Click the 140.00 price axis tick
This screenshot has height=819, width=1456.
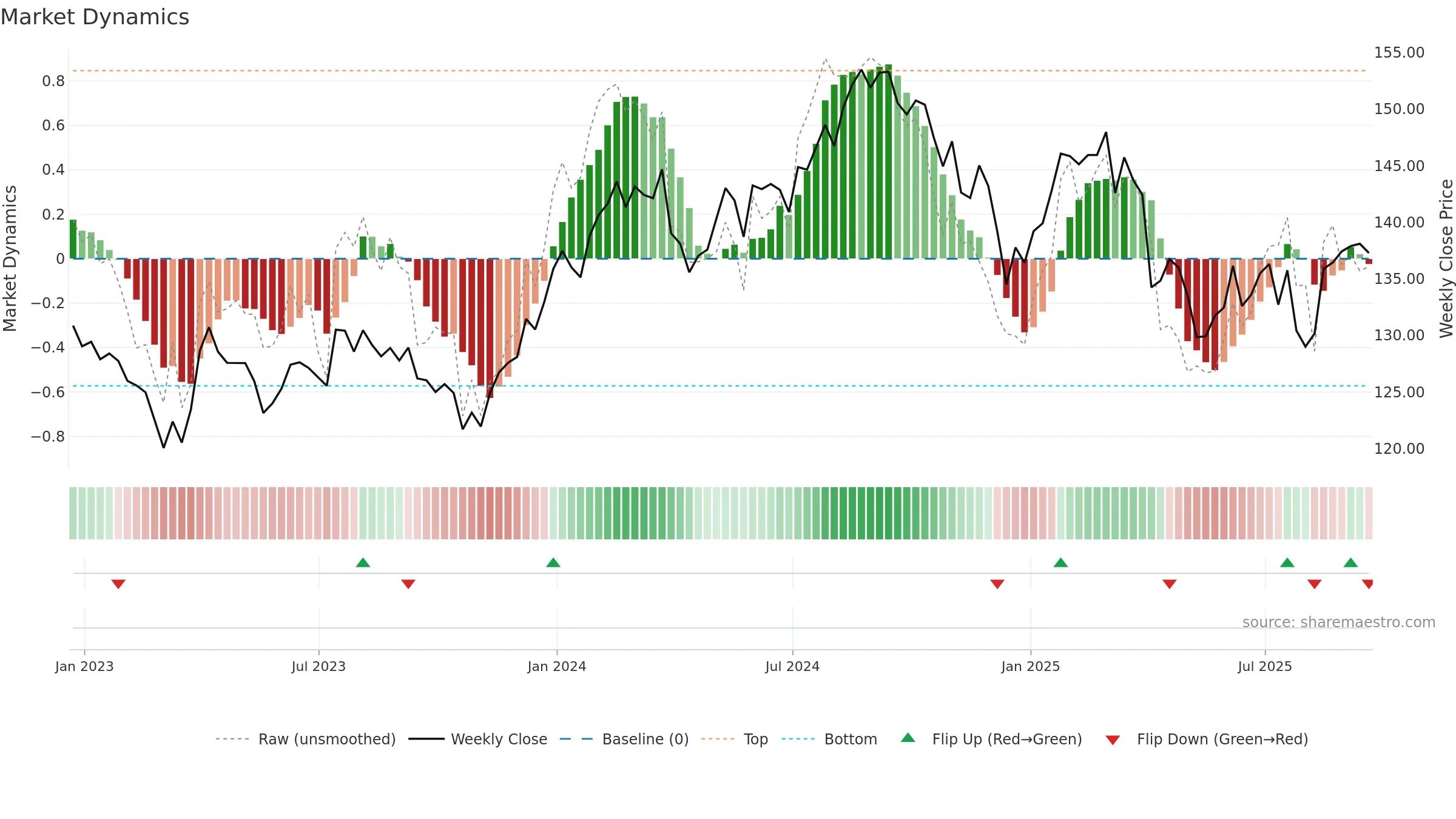pos(1399,222)
